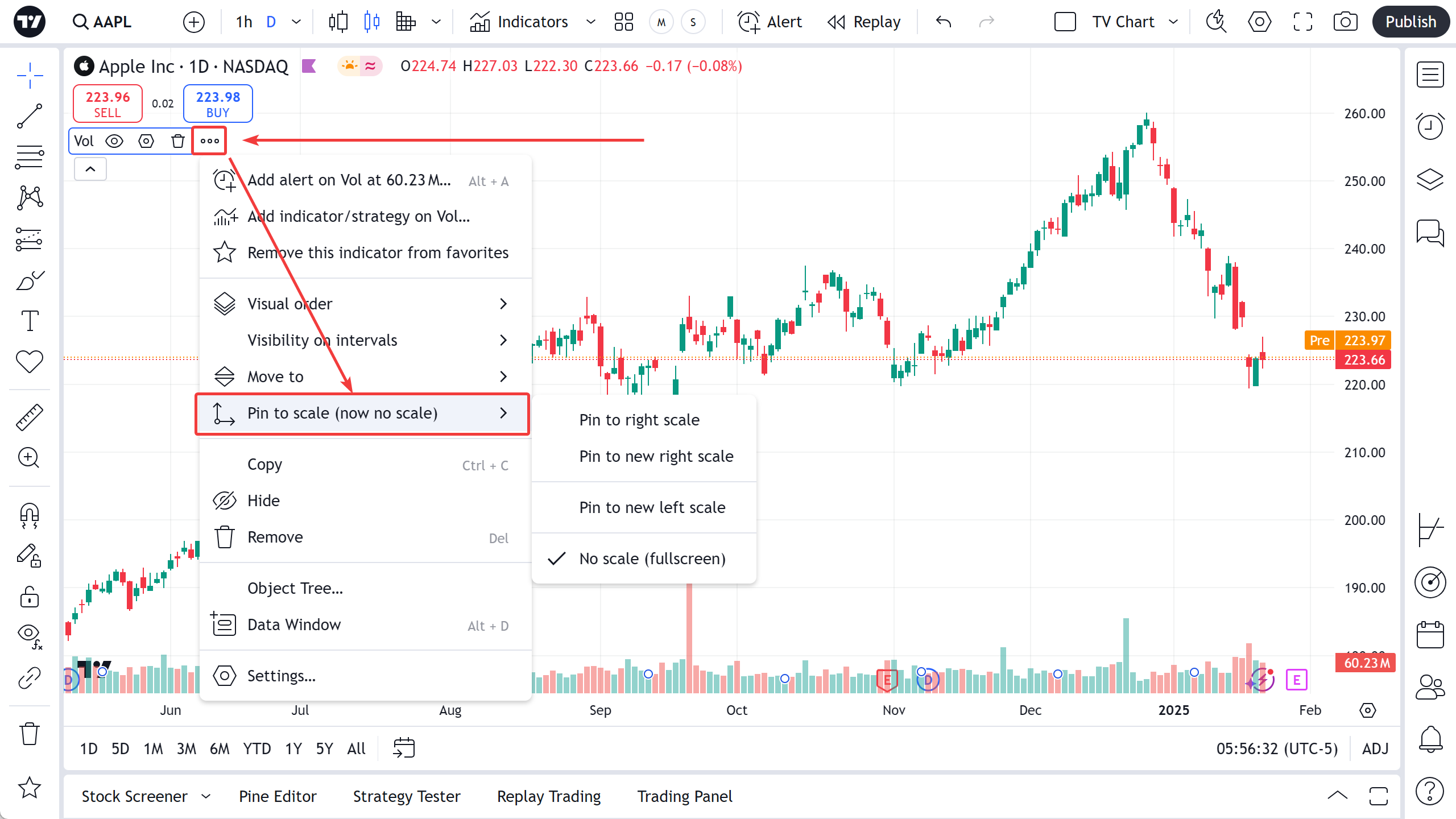Open the measure ruler tool

30,417
